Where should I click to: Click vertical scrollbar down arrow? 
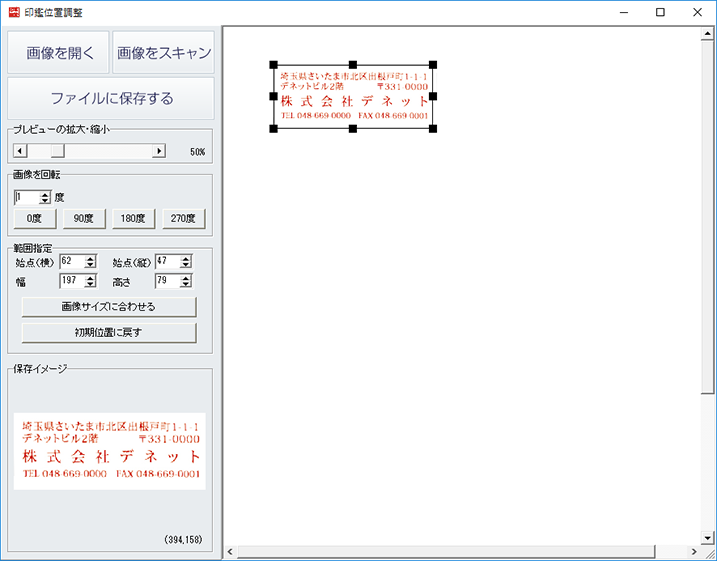pyautogui.click(x=707, y=538)
